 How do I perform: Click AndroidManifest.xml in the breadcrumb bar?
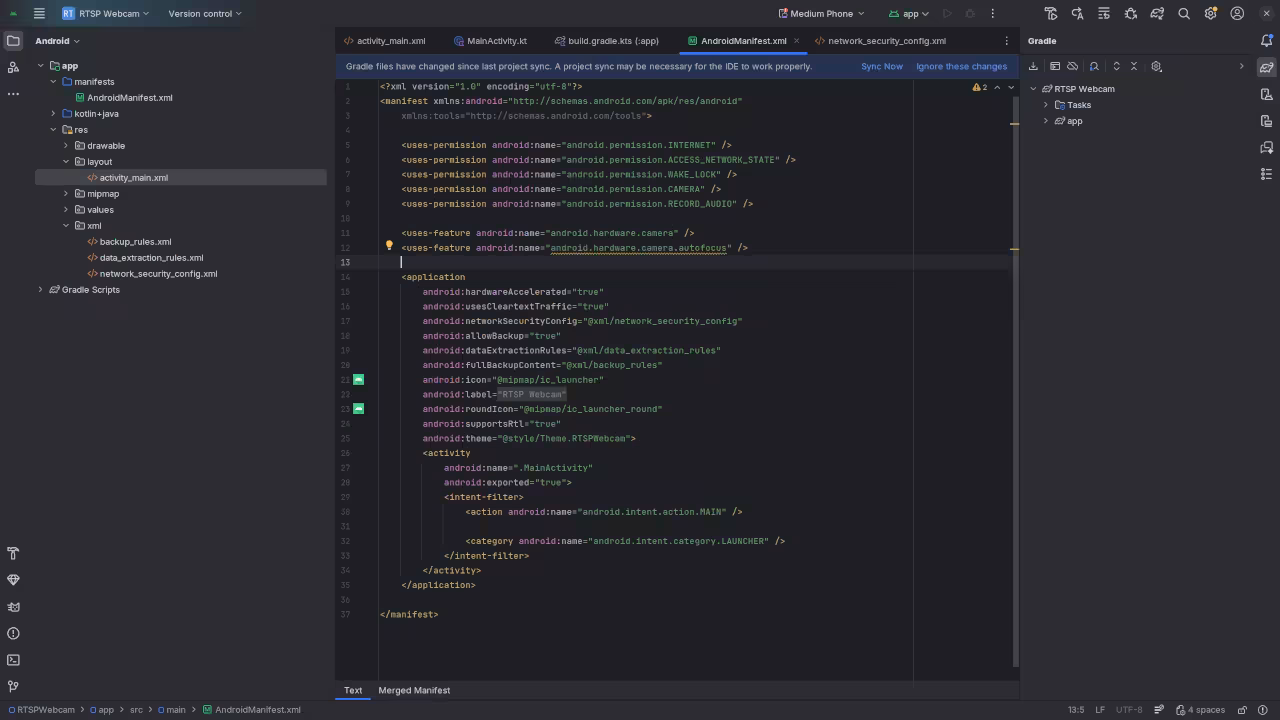click(x=258, y=709)
